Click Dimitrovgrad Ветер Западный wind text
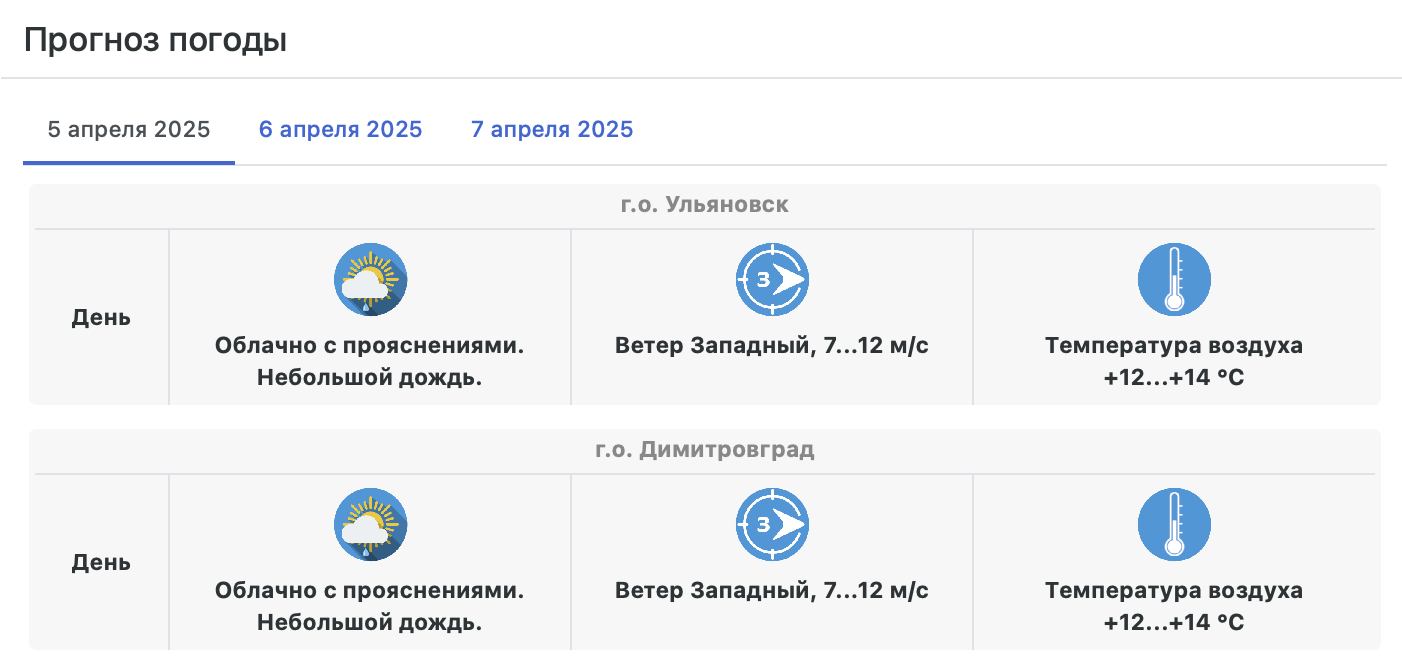Image resolution: width=1402 pixels, height=658 pixels. pos(772,591)
